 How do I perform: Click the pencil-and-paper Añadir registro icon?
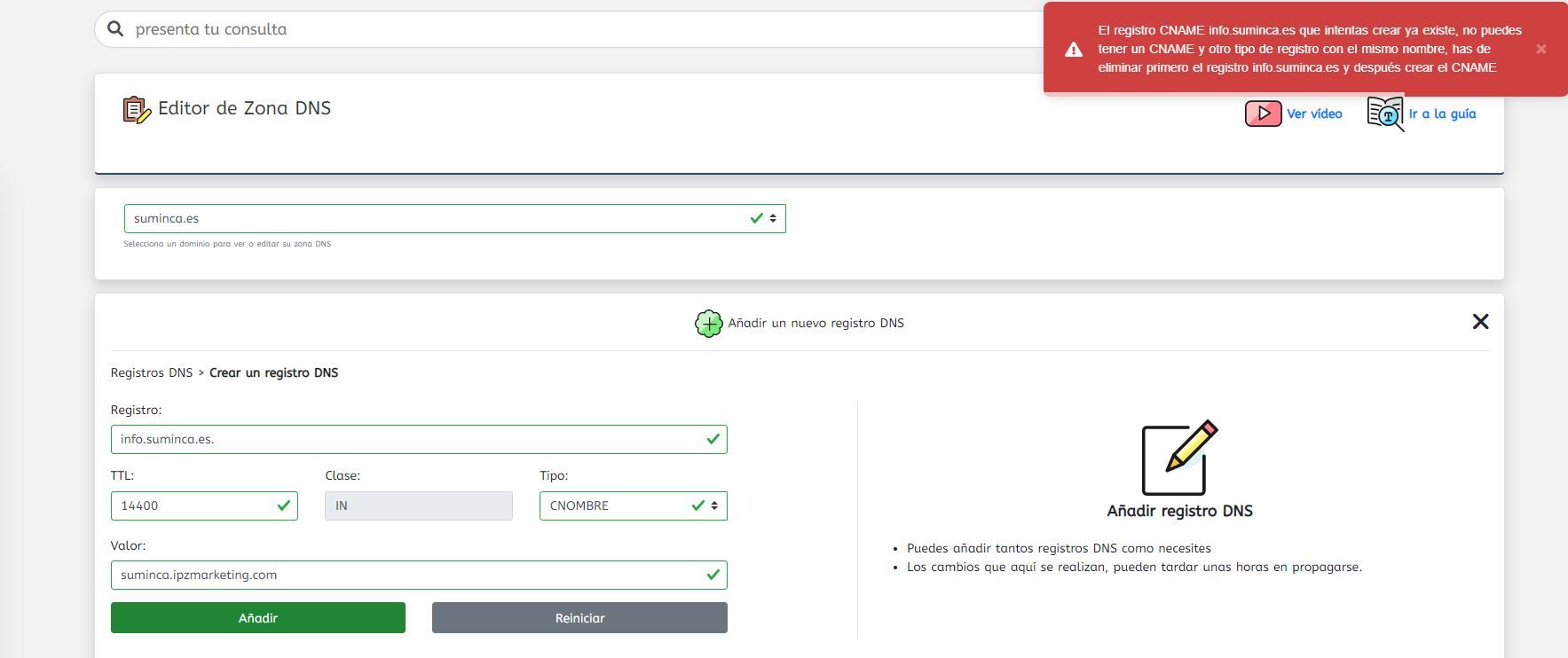(x=1179, y=458)
